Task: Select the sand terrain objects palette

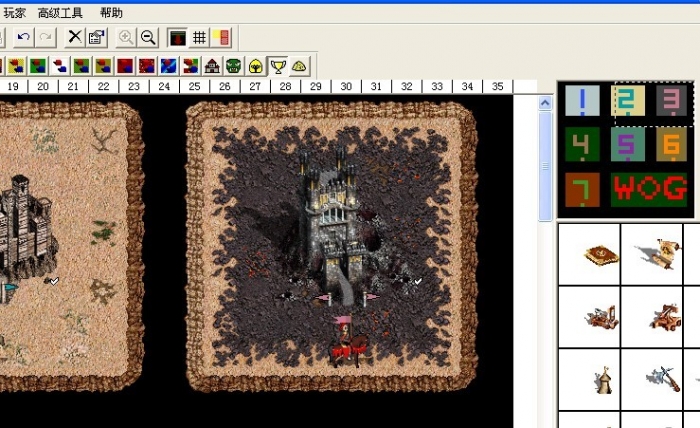Action: 16,66
